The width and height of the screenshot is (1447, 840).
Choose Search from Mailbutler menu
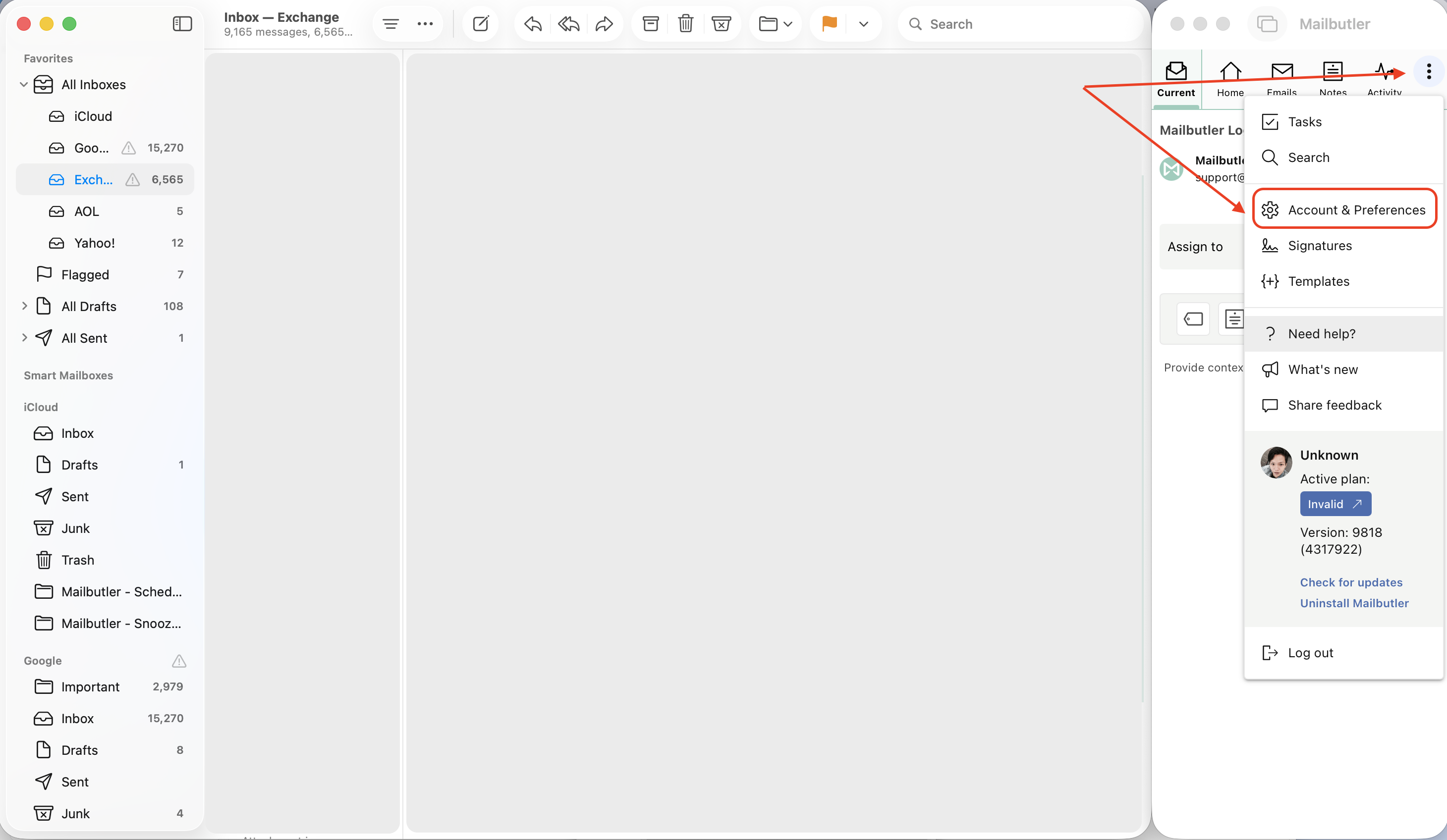coord(1343,157)
